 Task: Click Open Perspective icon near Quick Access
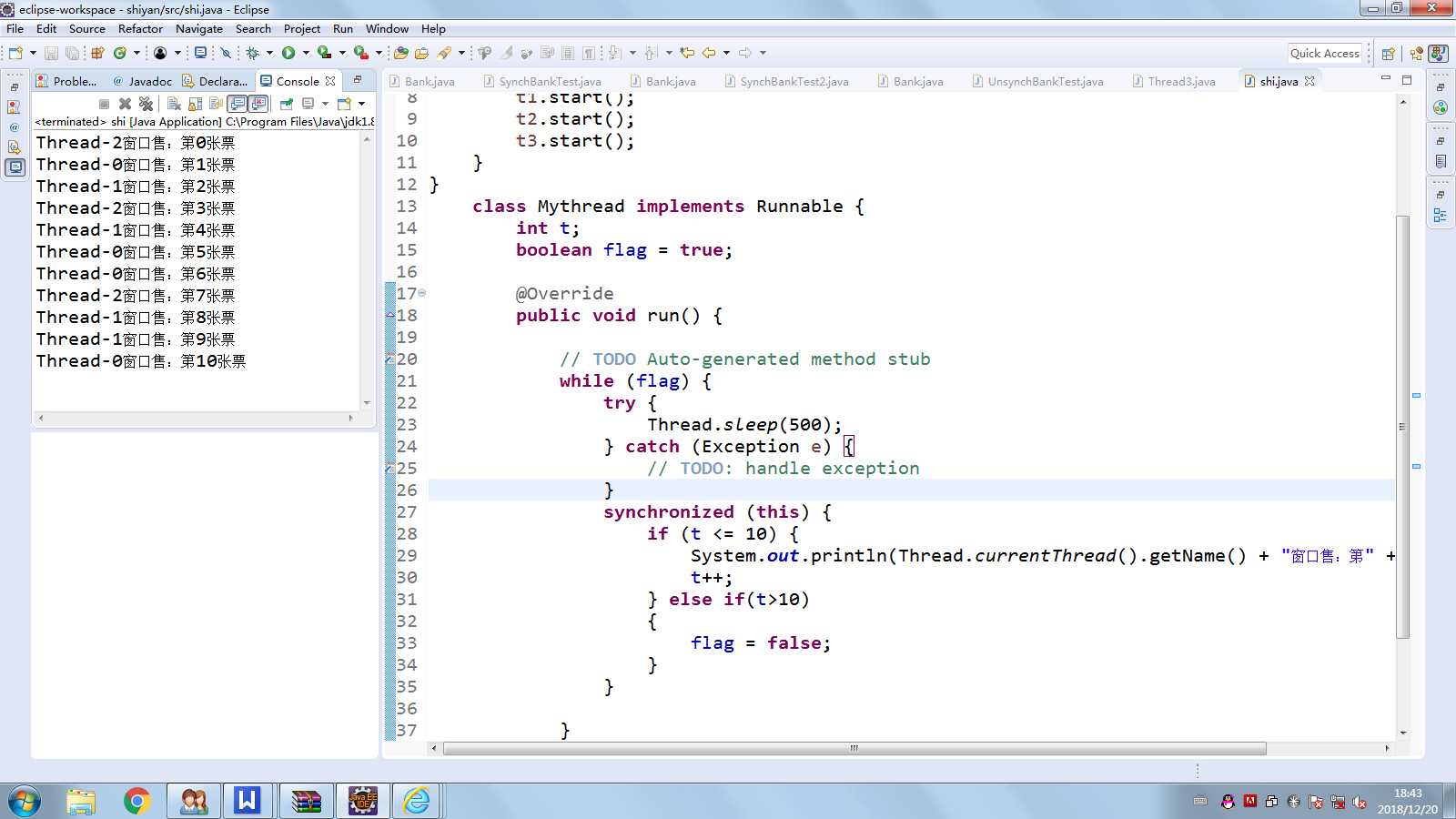(x=1388, y=54)
